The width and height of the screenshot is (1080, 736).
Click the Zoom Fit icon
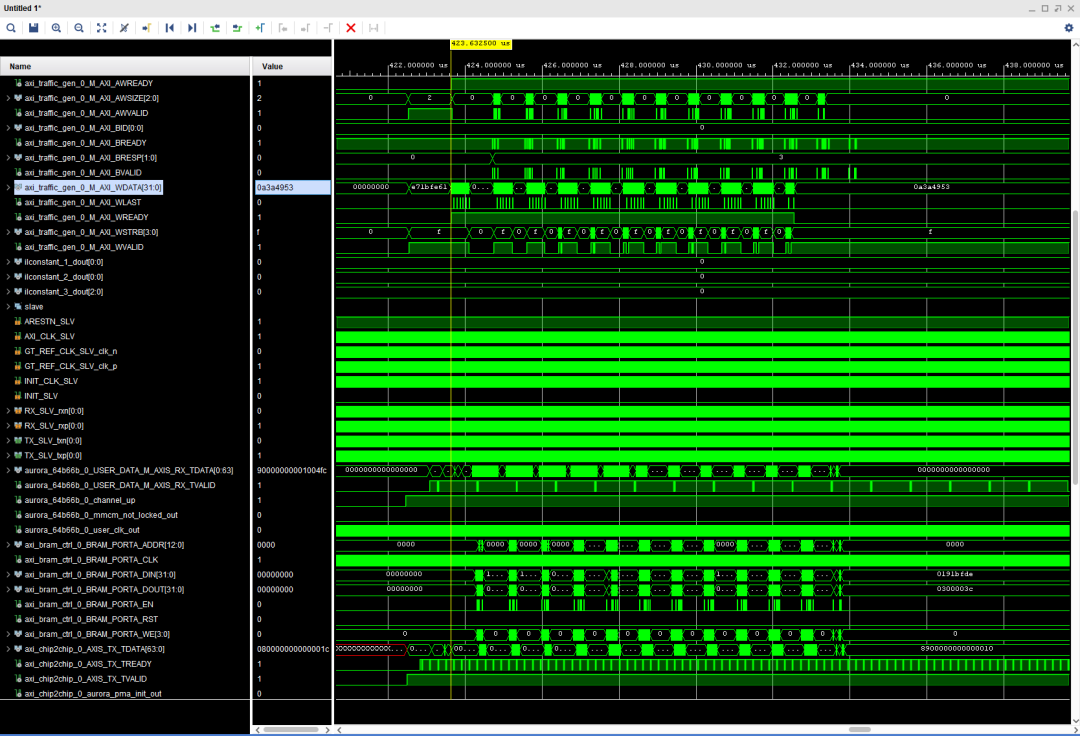click(x=101, y=28)
